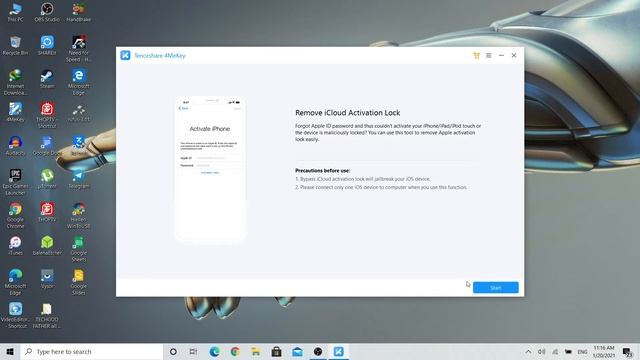The image size is (640, 360).
Task: Click the blue Start button in 4MeKey
Action: tap(496, 287)
